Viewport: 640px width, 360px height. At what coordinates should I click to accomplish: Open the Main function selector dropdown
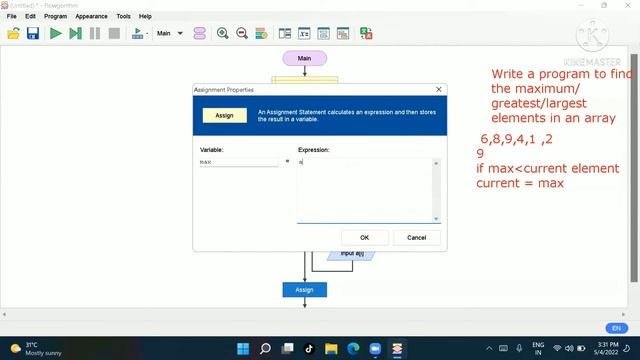tap(170, 33)
